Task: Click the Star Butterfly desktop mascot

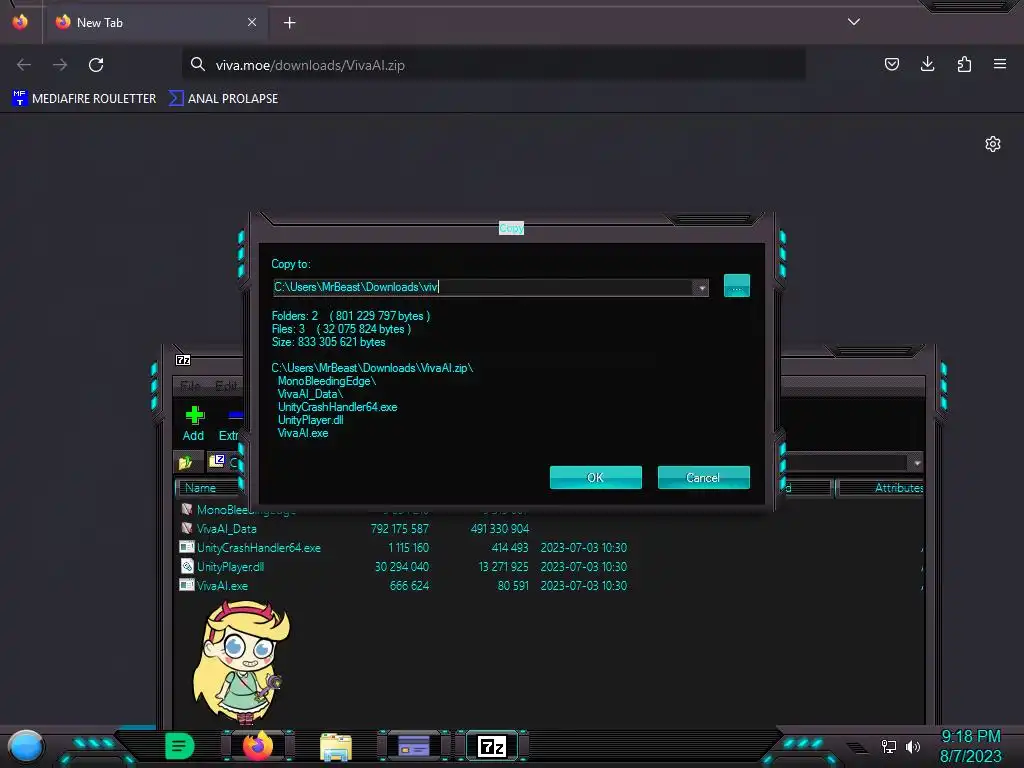Action: pos(242,662)
